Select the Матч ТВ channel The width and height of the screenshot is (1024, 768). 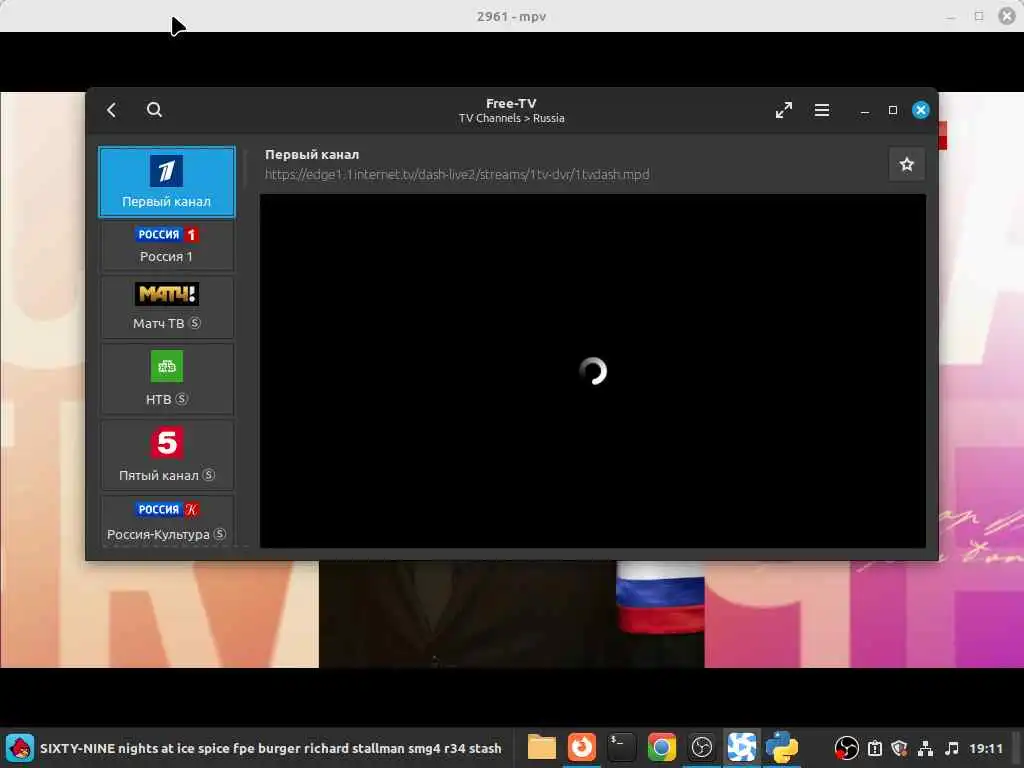pyautogui.click(x=167, y=307)
